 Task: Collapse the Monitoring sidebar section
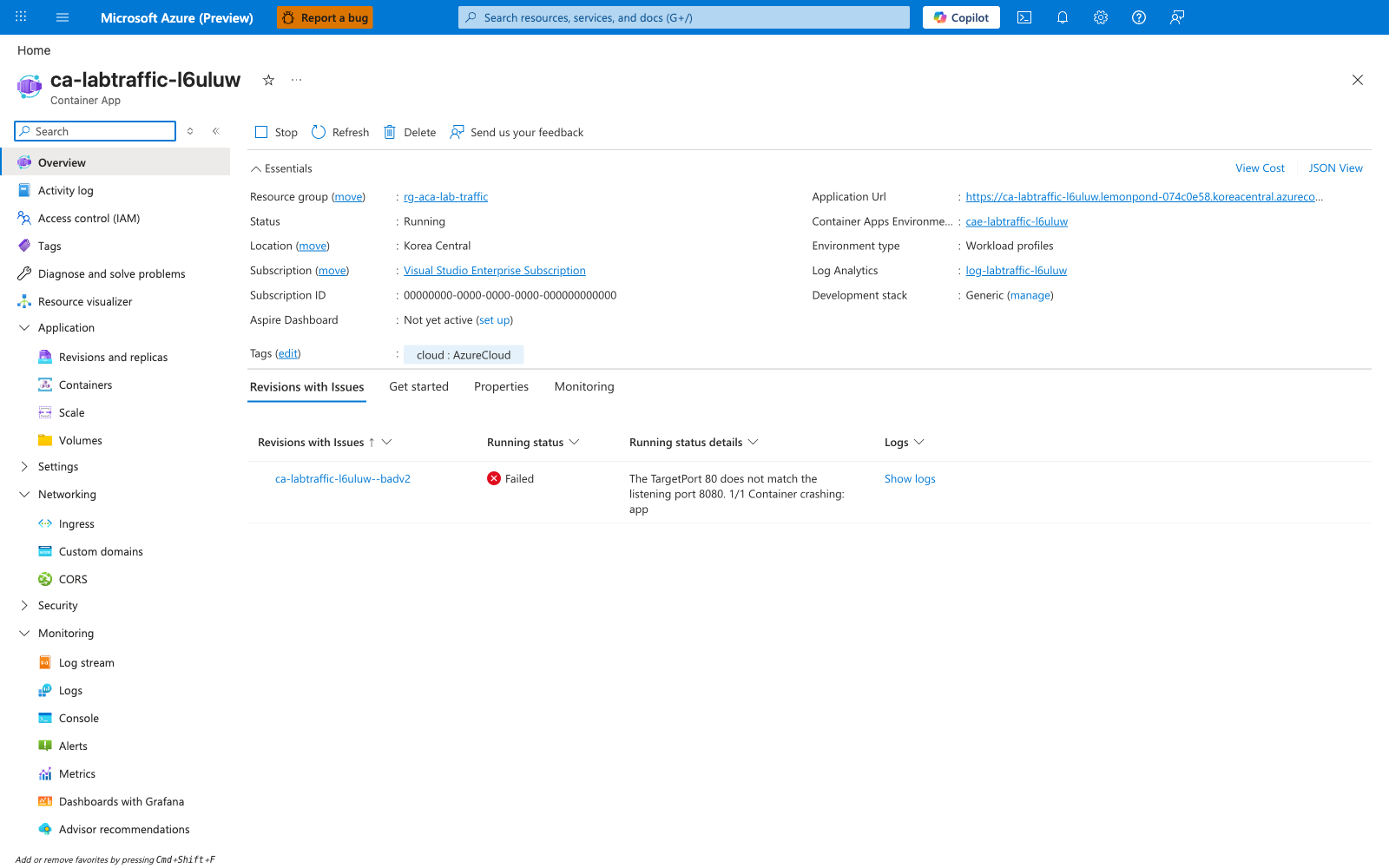pyautogui.click(x=24, y=633)
